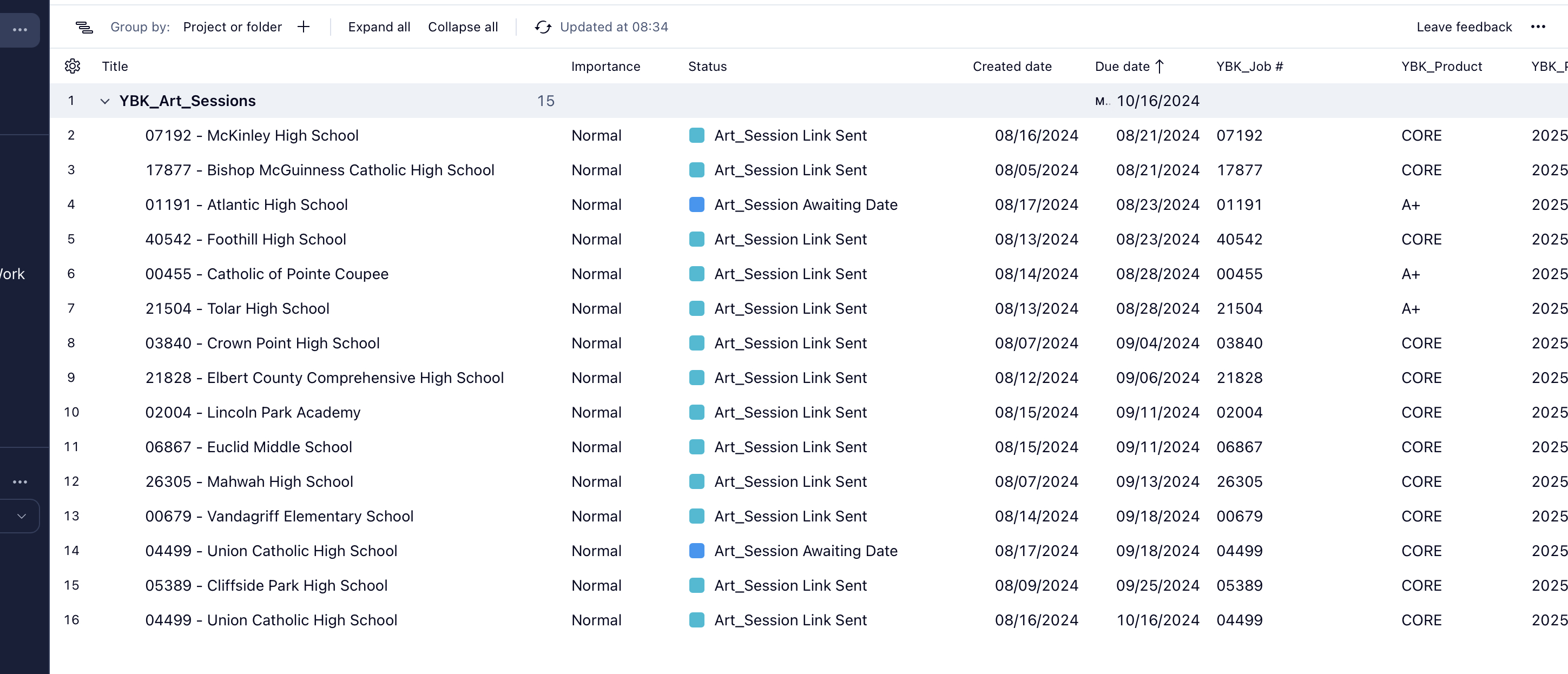This screenshot has height=674, width=1568.
Task: Click Atlantic High School status color swatch
Action: click(696, 204)
